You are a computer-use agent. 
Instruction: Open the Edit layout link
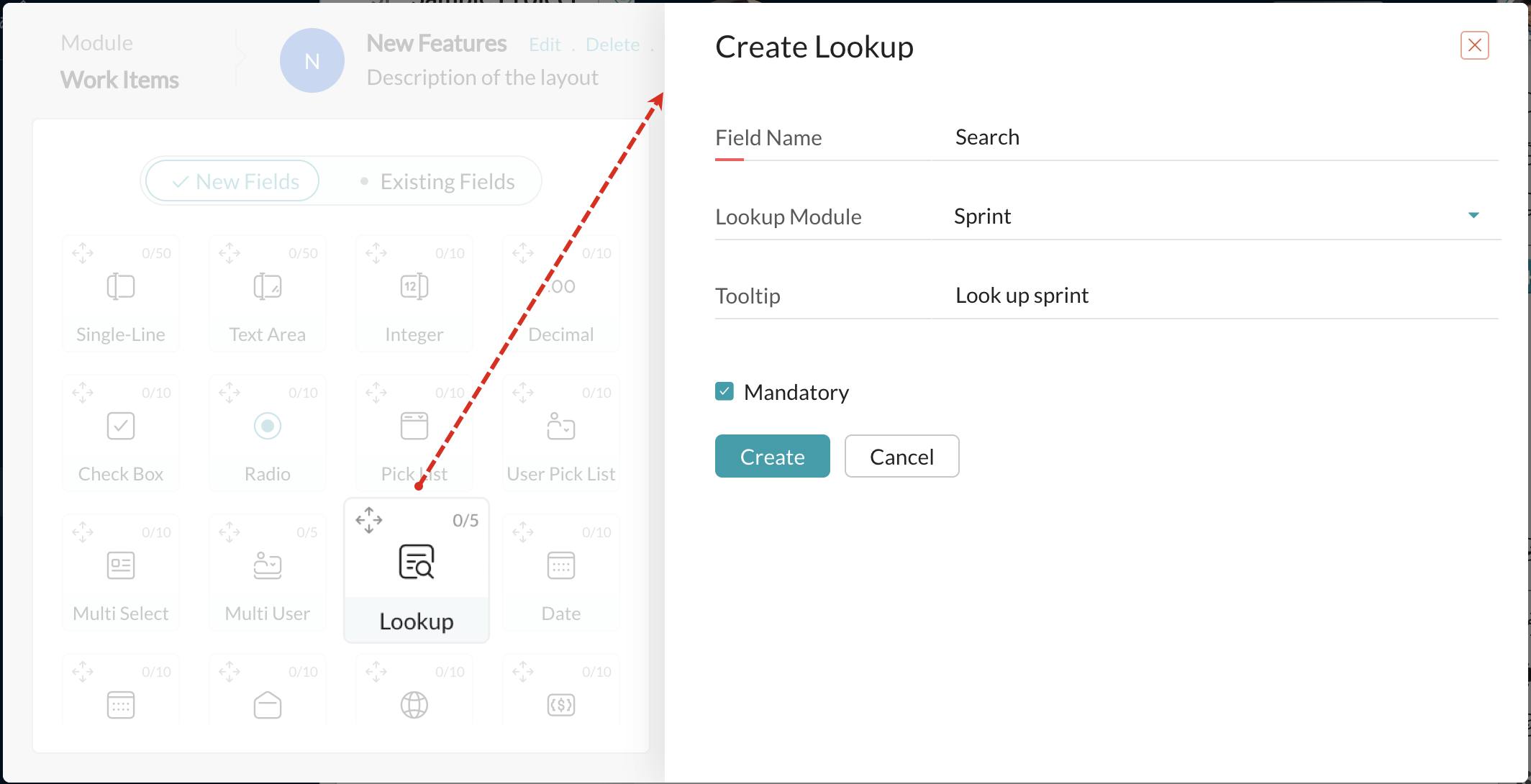(x=545, y=45)
